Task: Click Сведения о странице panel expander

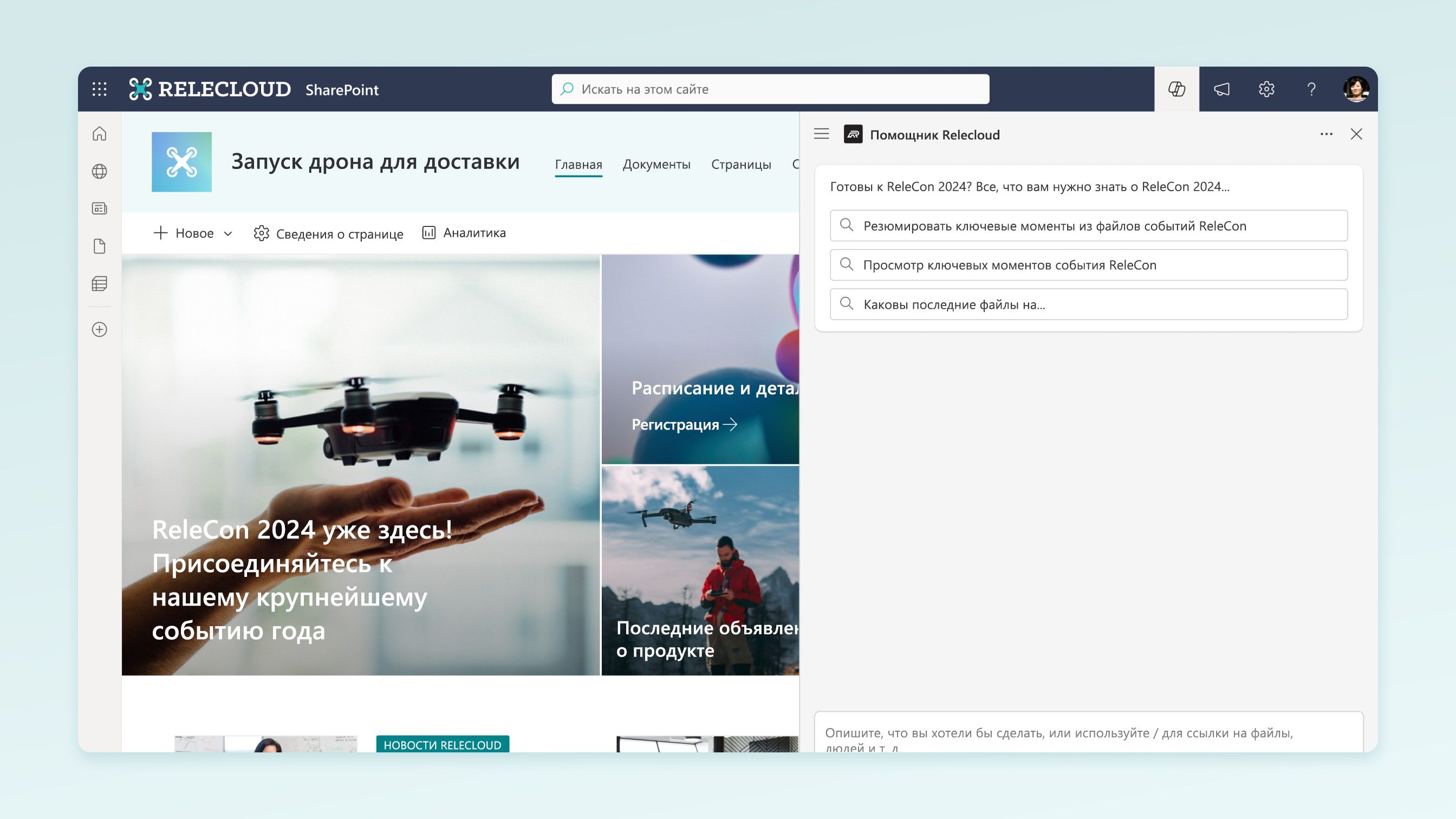Action: (x=328, y=232)
